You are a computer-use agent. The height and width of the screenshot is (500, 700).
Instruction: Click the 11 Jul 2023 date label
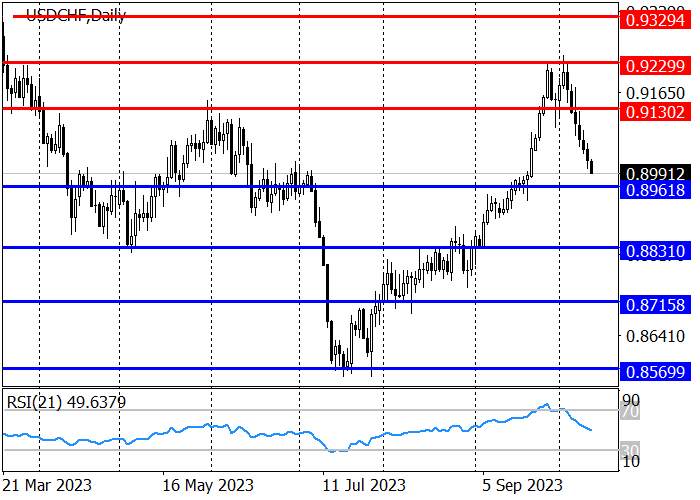click(364, 485)
